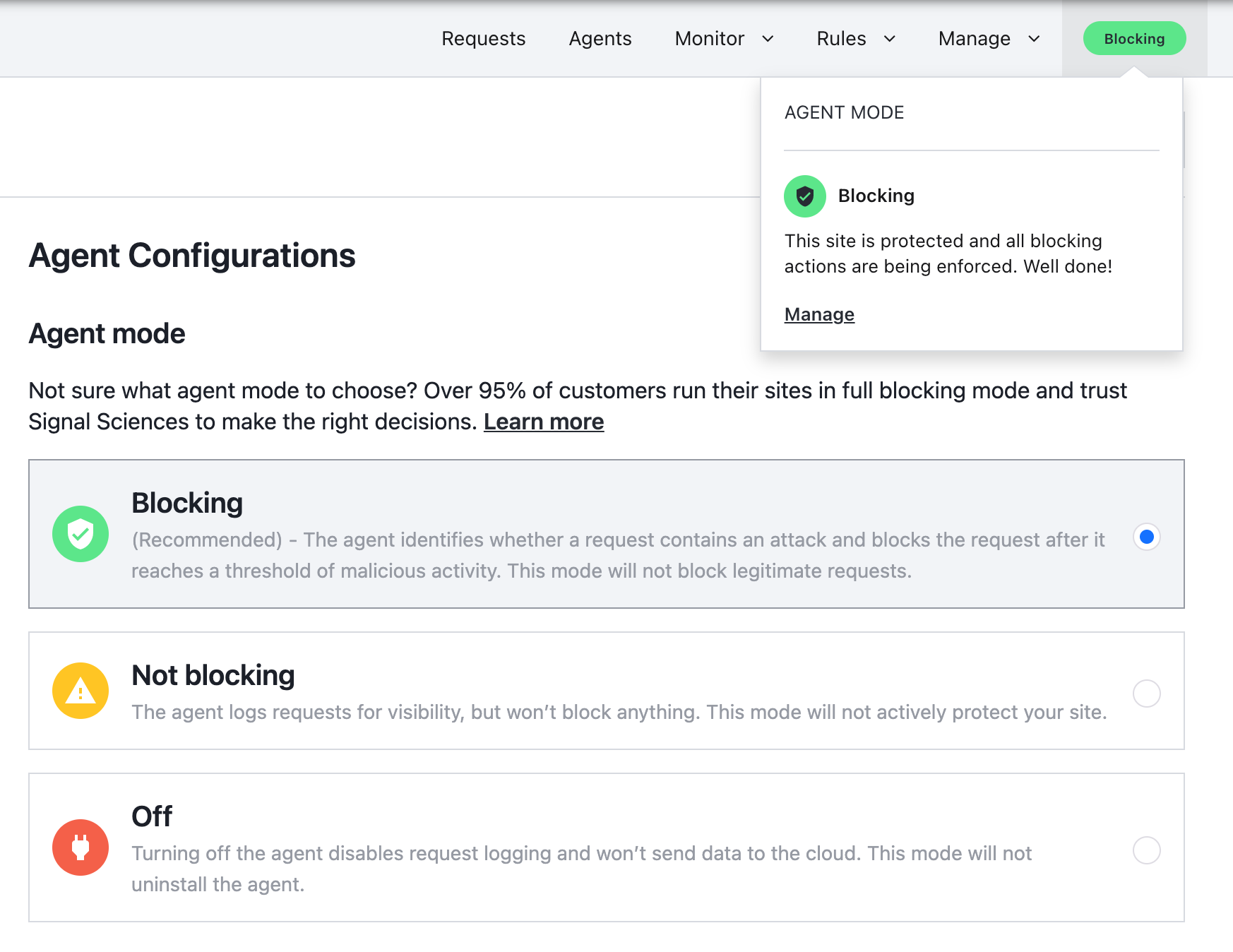Click the green shield checkmark Blocking icon

pyautogui.click(x=81, y=534)
